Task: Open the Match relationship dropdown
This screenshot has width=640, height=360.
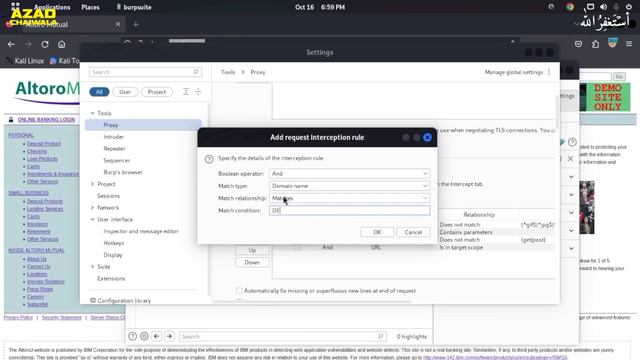Action: pos(349,198)
